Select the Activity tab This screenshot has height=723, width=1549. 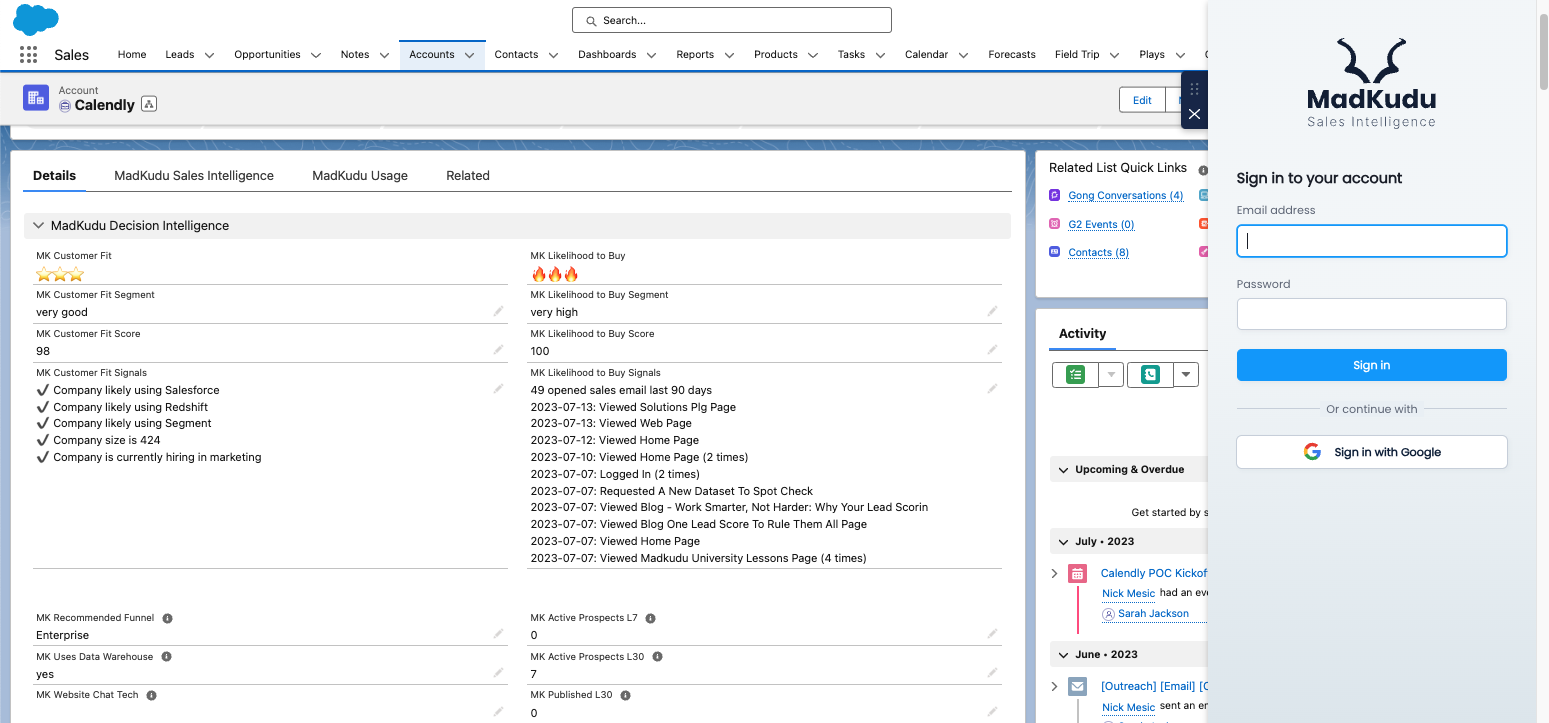pos(1082,334)
